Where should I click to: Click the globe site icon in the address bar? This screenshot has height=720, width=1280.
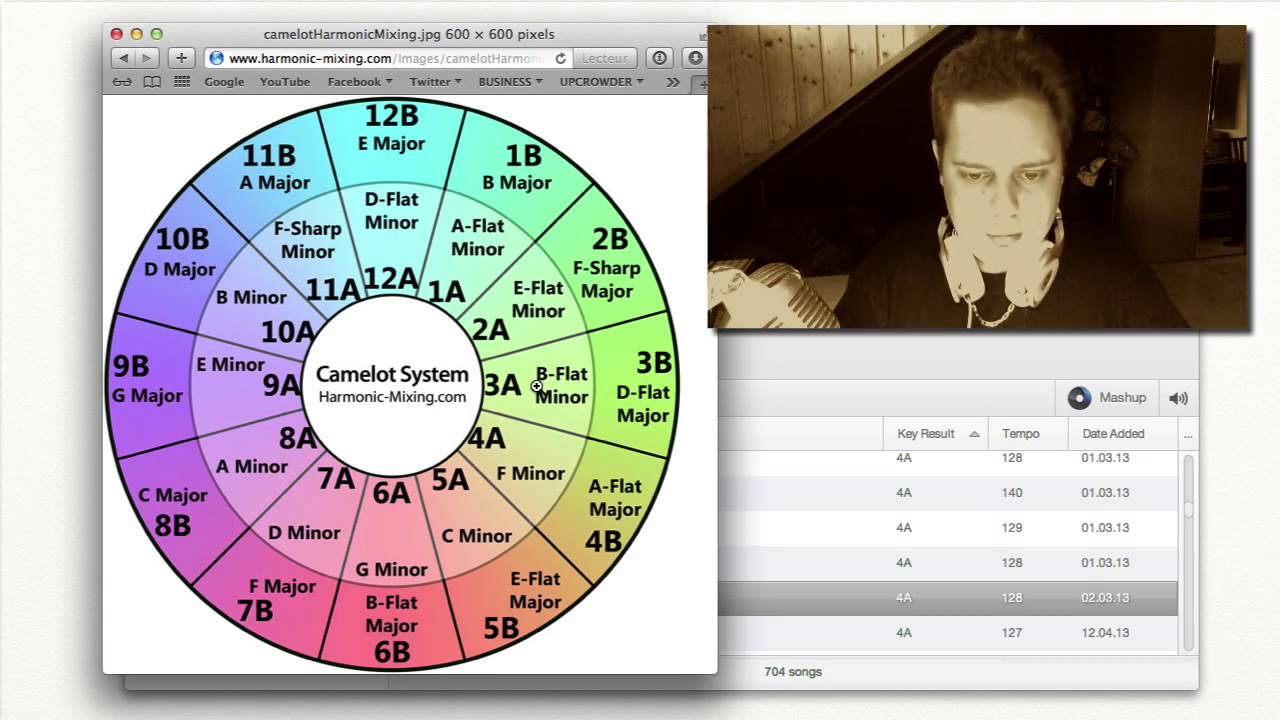pyautogui.click(x=217, y=58)
